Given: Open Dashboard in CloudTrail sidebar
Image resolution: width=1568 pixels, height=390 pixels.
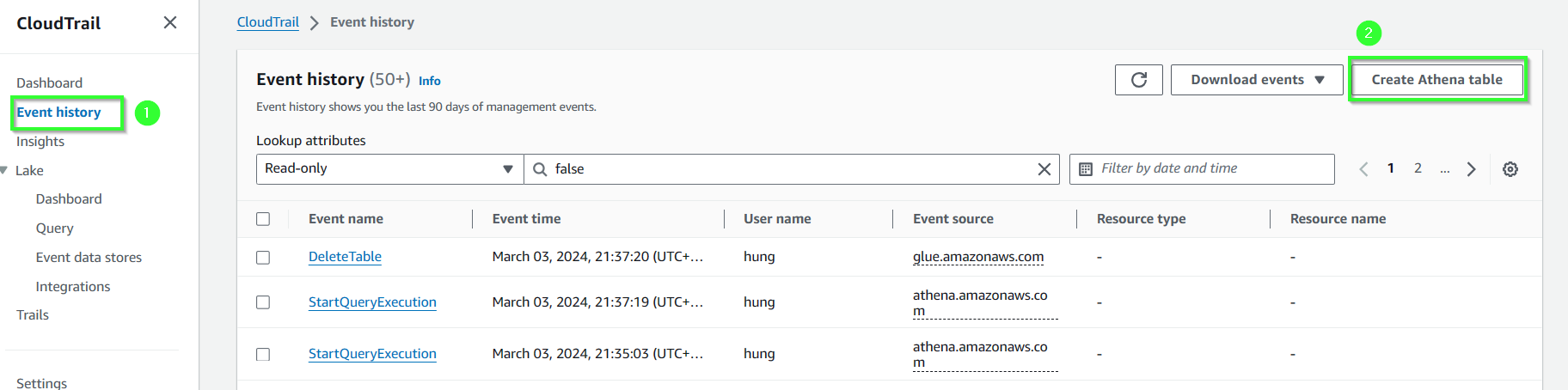Looking at the screenshot, I should pyautogui.click(x=50, y=83).
